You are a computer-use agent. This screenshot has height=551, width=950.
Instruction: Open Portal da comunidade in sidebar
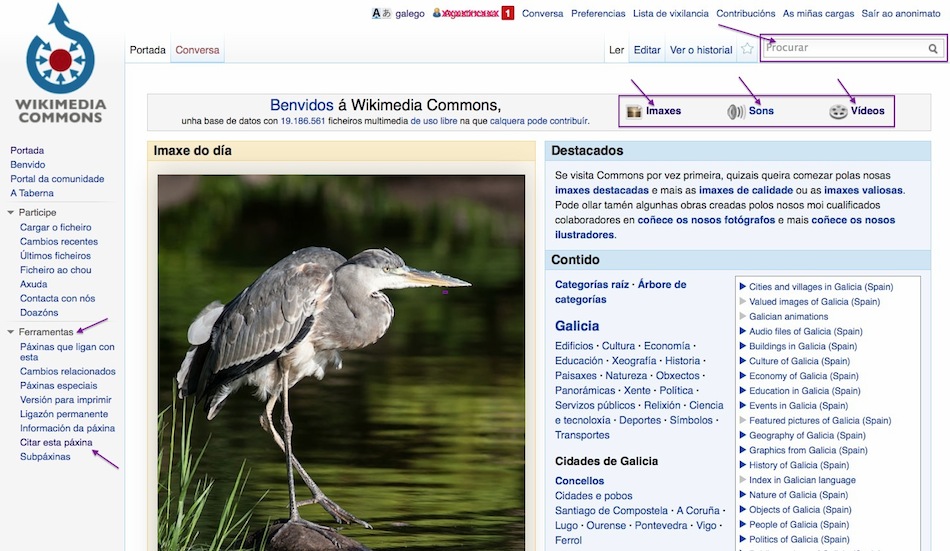pyautogui.click(x=57, y=179)
